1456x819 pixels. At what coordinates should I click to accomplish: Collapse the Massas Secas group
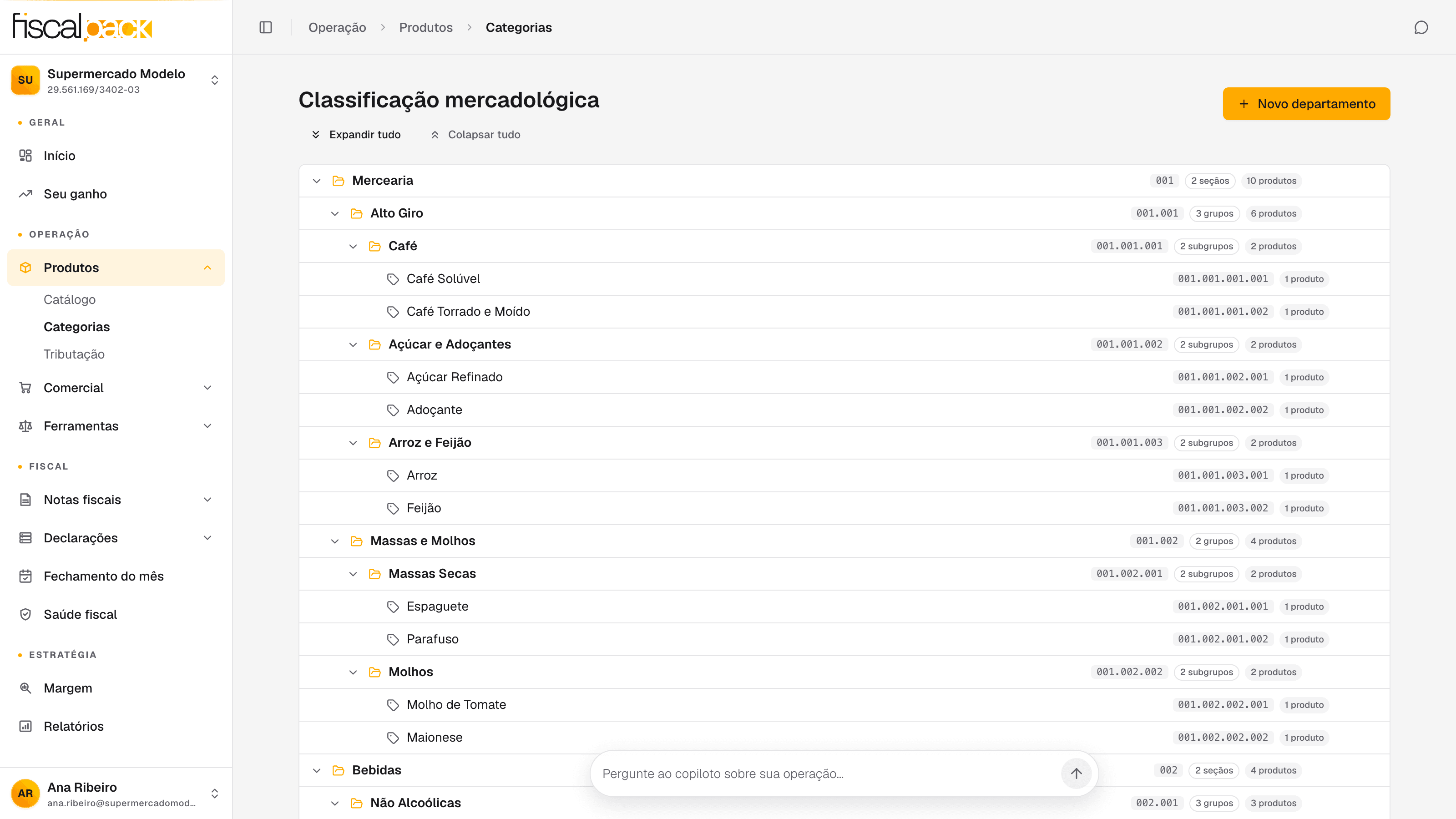pyautogui.click(x=353, y=574)
